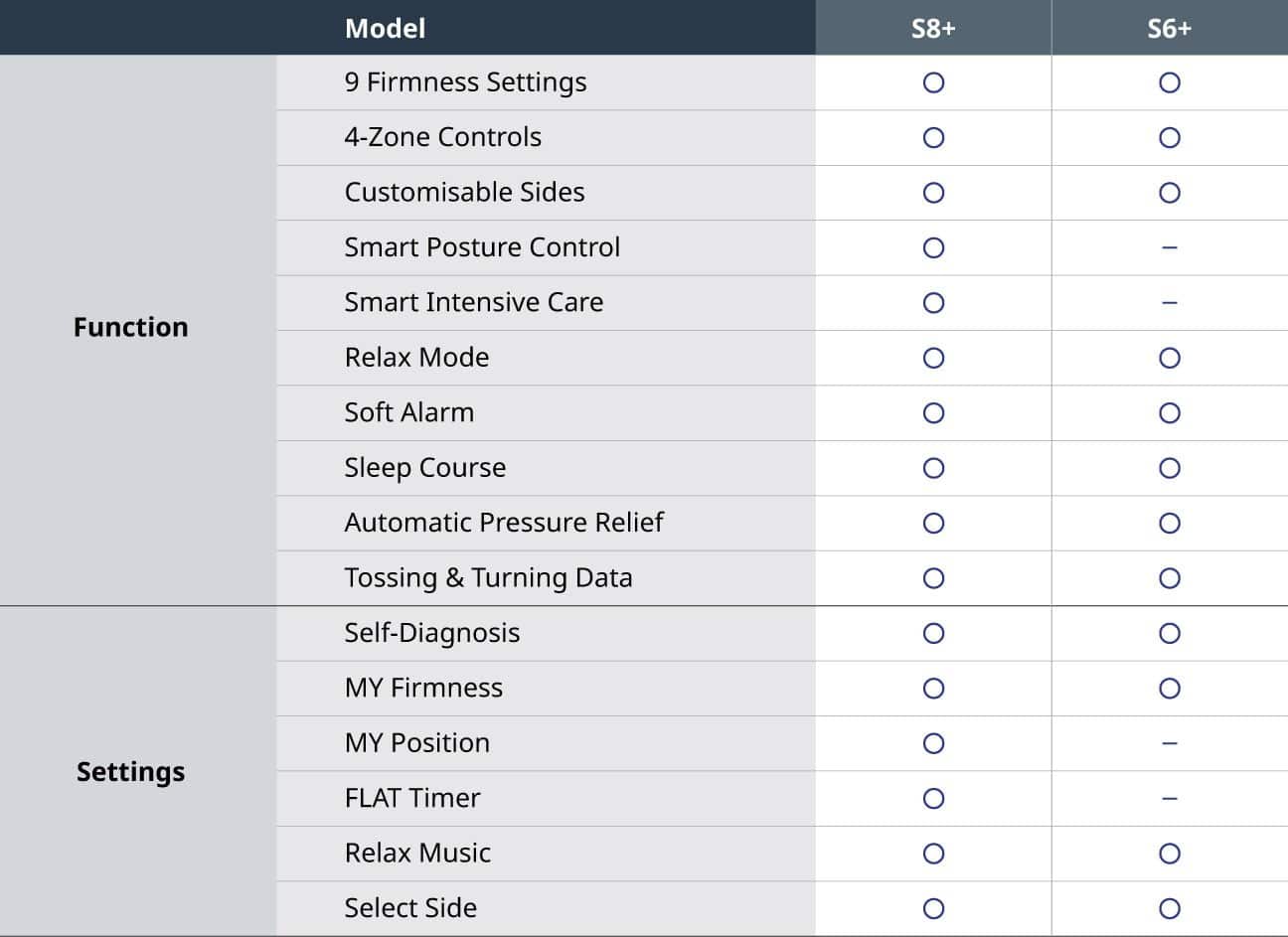
Task: Click the S8+ circle for MY Position
Action: click(933, 743)
